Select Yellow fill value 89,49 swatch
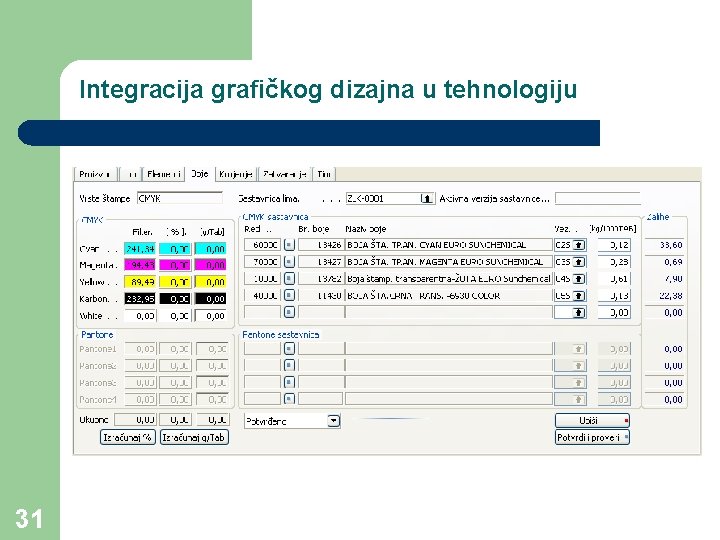The image size is (720, 540). [140, 282]
